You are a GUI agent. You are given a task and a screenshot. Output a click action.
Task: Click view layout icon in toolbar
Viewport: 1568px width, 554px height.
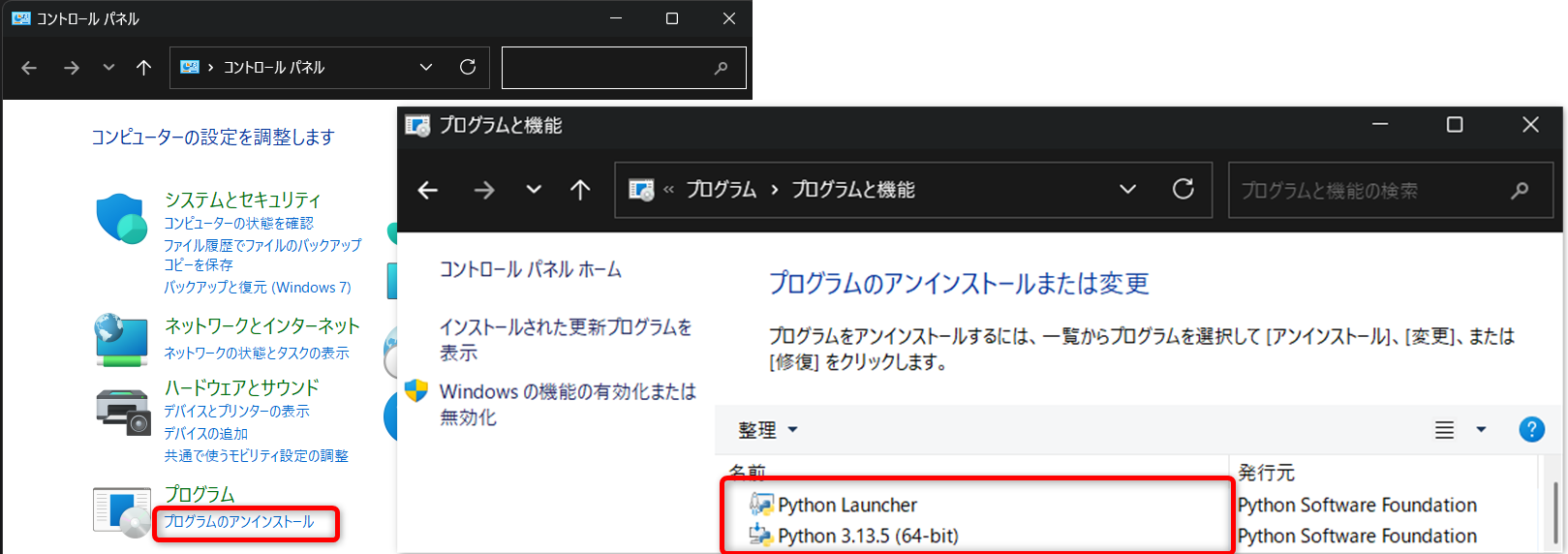pos(1444,429)
